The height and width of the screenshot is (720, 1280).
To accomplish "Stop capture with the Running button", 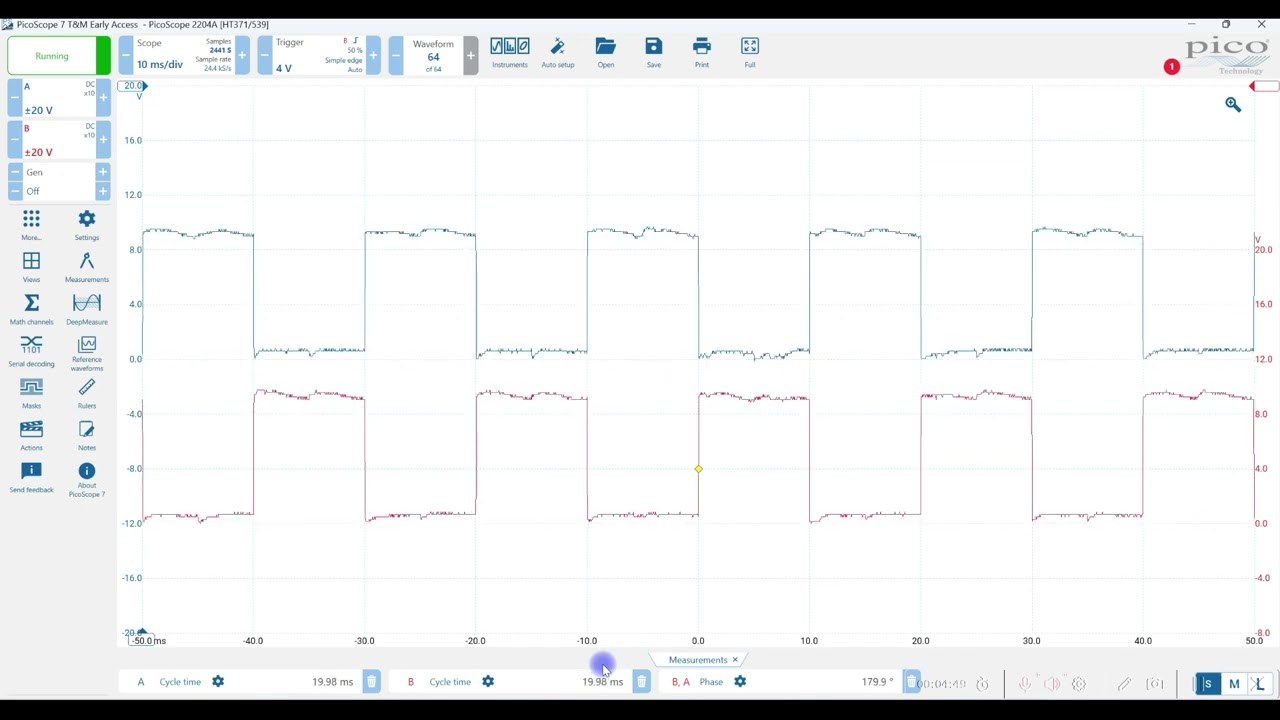I will pyautogui.click(x=59, y=56).
